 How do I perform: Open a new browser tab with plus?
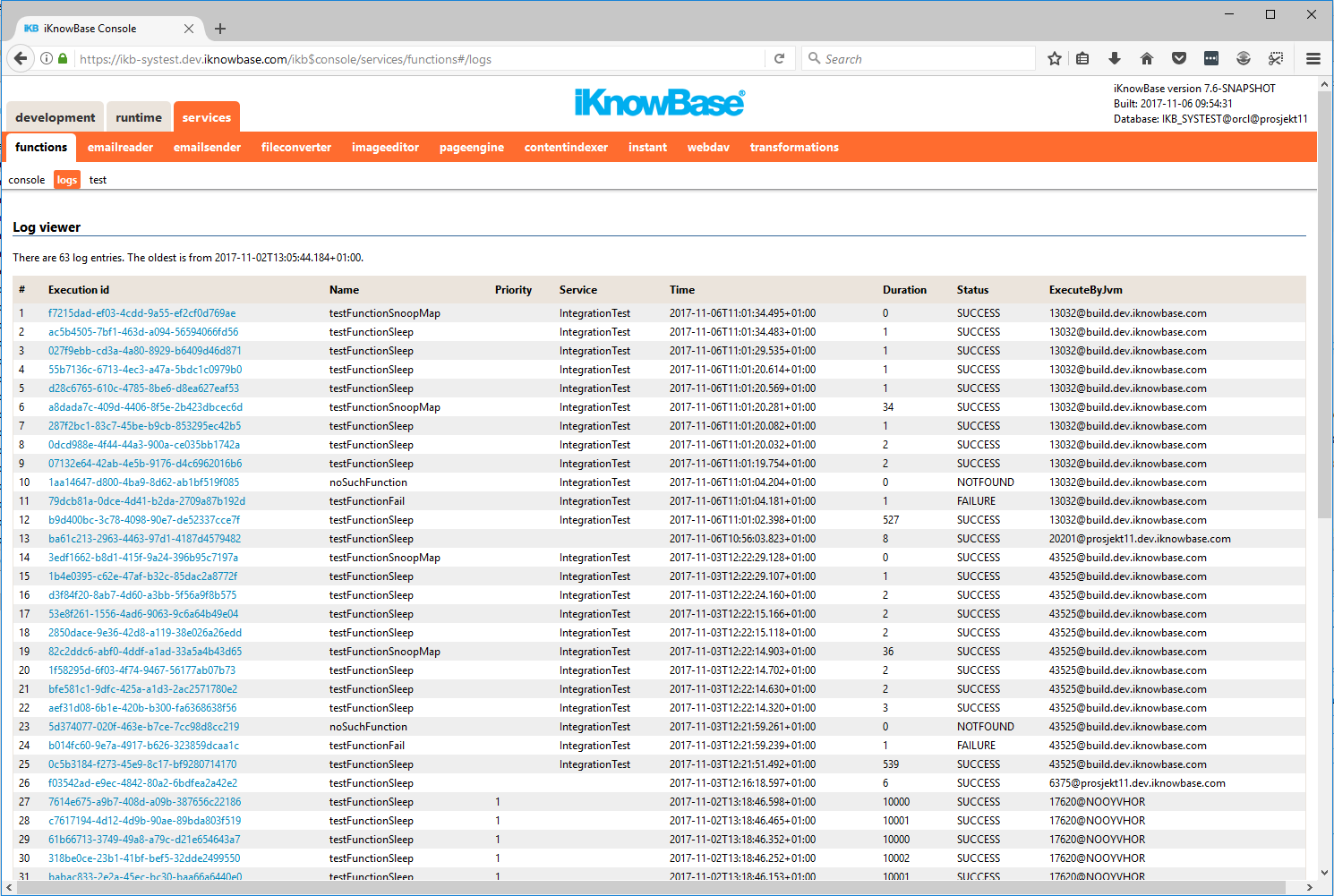220,29
